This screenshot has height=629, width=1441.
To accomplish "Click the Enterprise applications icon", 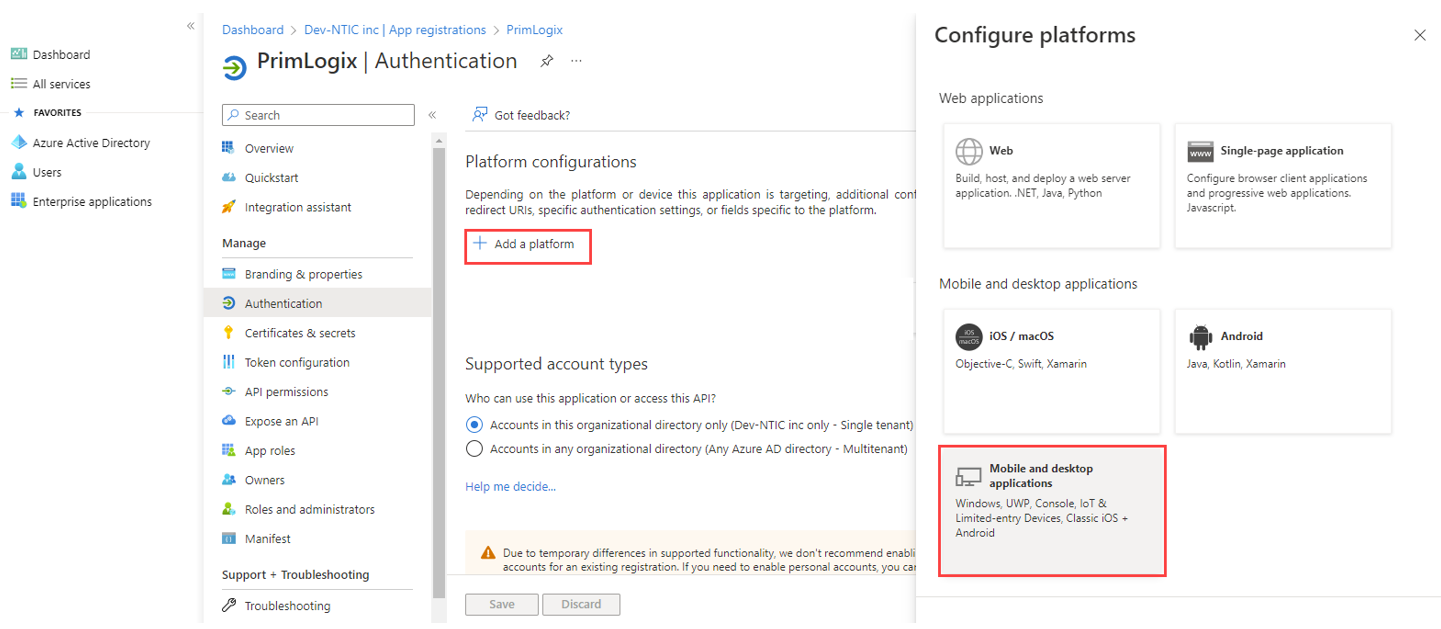I will (19, 201).
